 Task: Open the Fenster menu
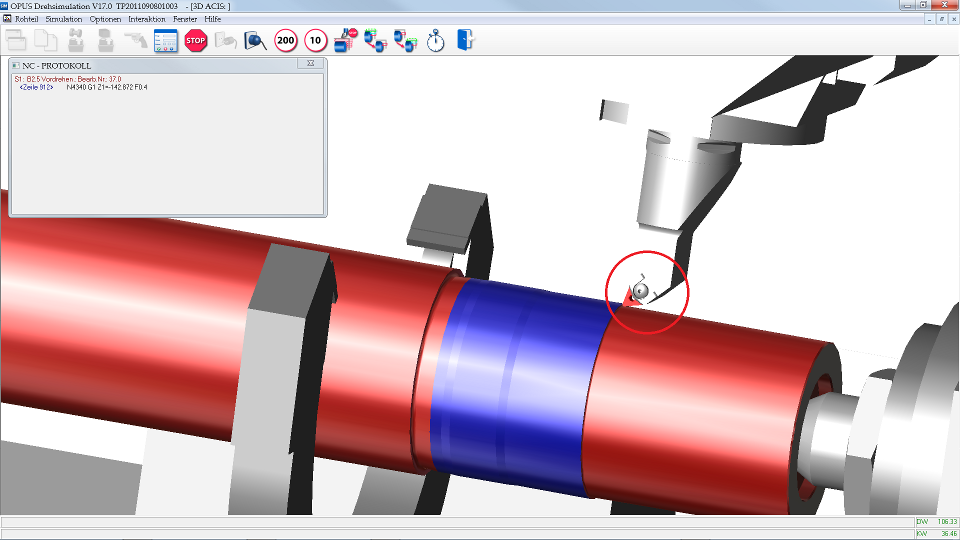(185, 19)
